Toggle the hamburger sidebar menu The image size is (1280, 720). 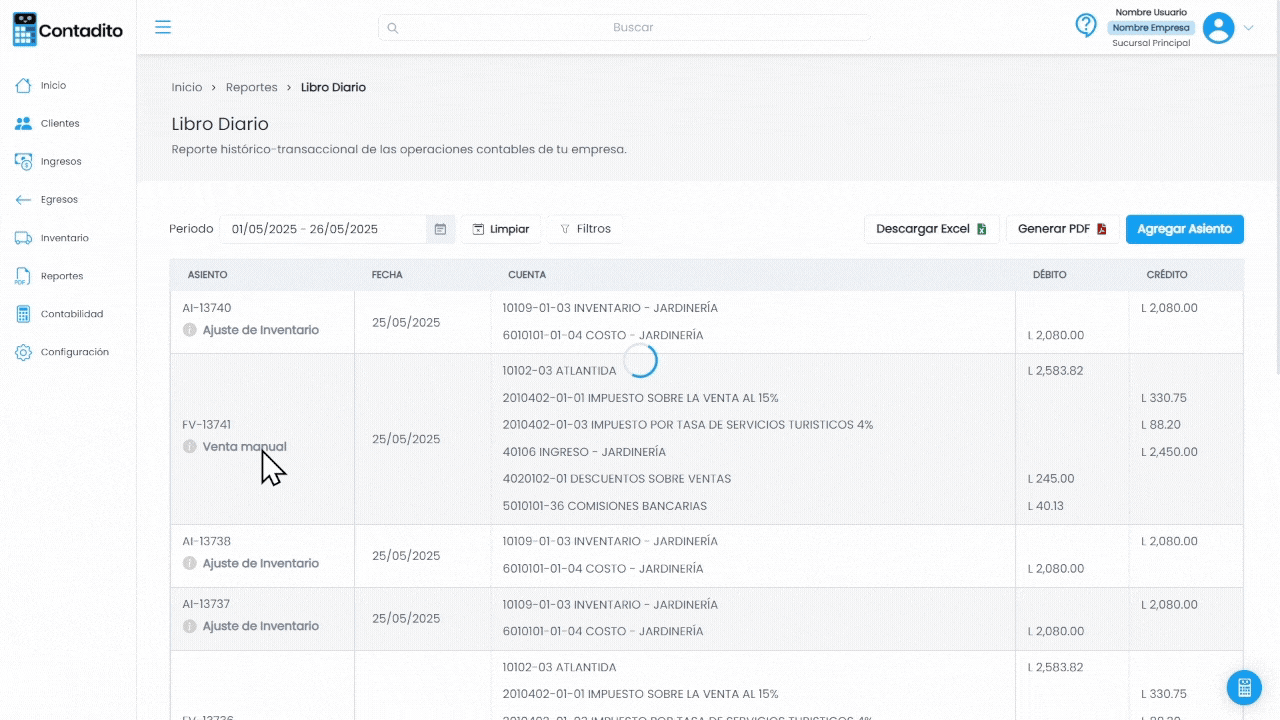pos(163,27)
